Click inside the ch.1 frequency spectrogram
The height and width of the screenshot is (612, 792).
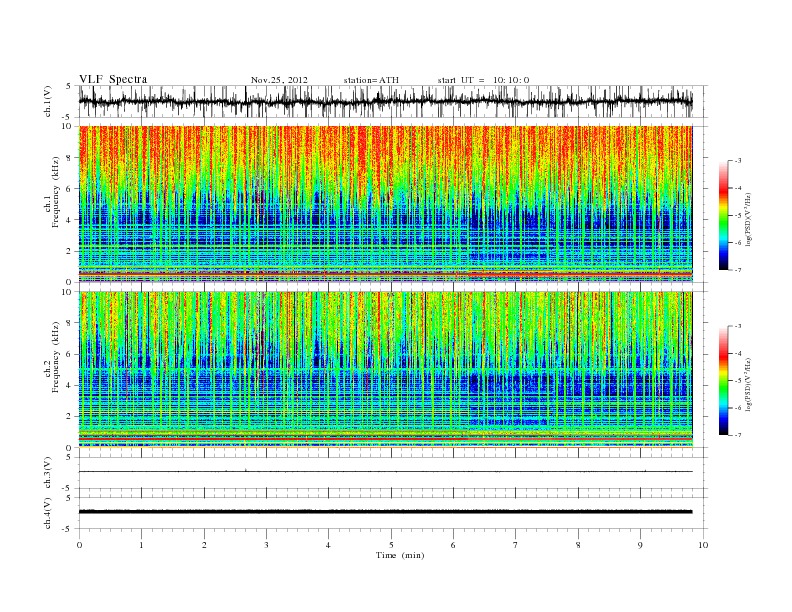386,204
